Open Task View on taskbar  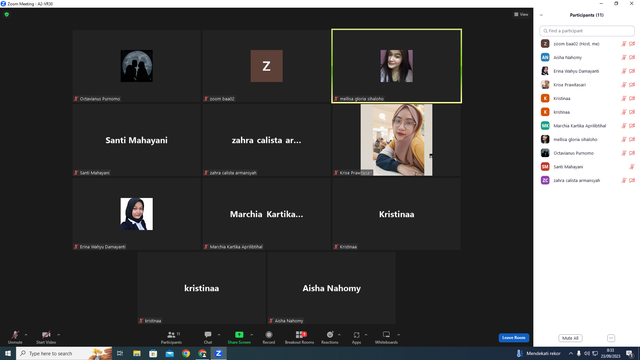point(120,353)
